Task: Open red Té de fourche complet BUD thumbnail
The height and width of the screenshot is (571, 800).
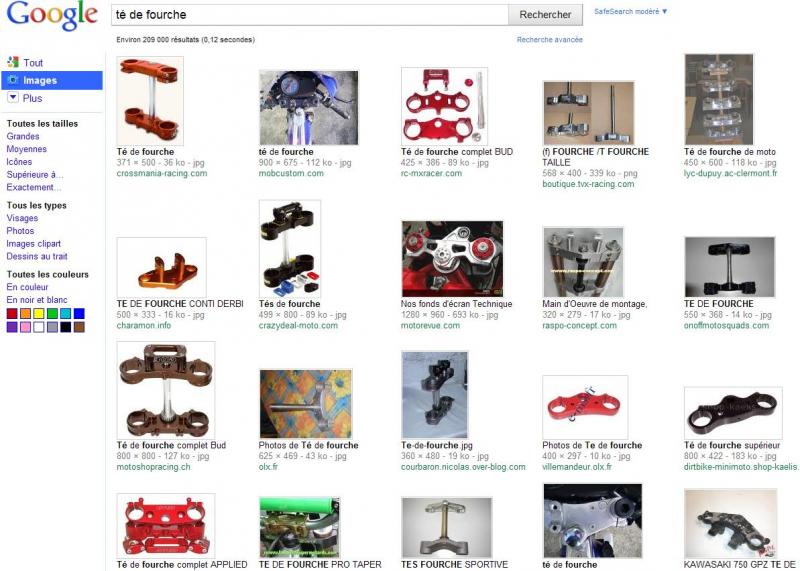Action: point(444,106)
